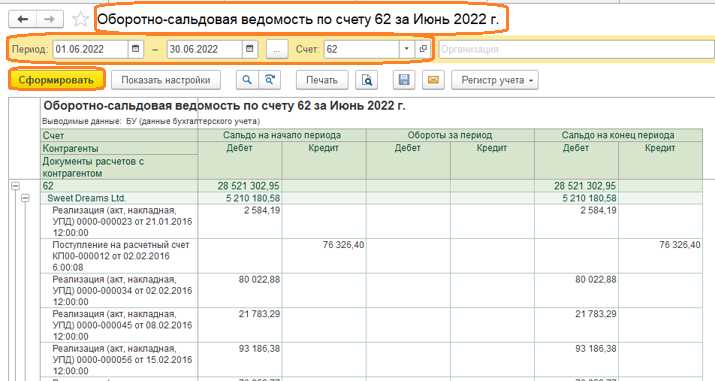Send report by email envelope icon

(x=433, y=80)
